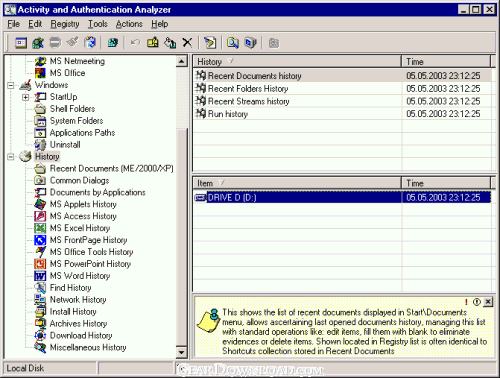The height and width of the screenshot is (378, 500).
Task: Select Common Dialogs tree item
Action: click(80, 181)
